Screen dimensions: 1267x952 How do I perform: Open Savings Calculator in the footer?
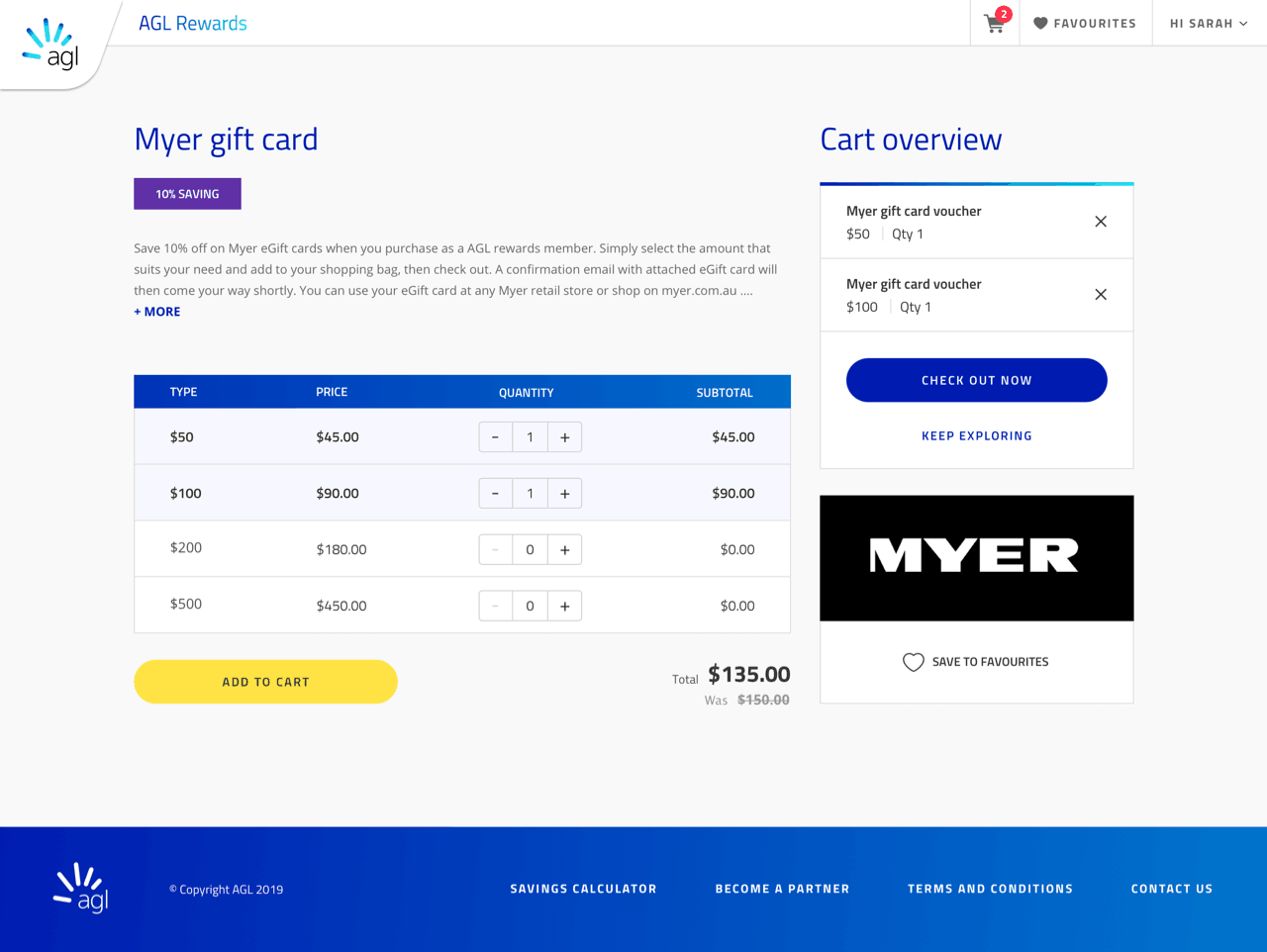point(584,889)
